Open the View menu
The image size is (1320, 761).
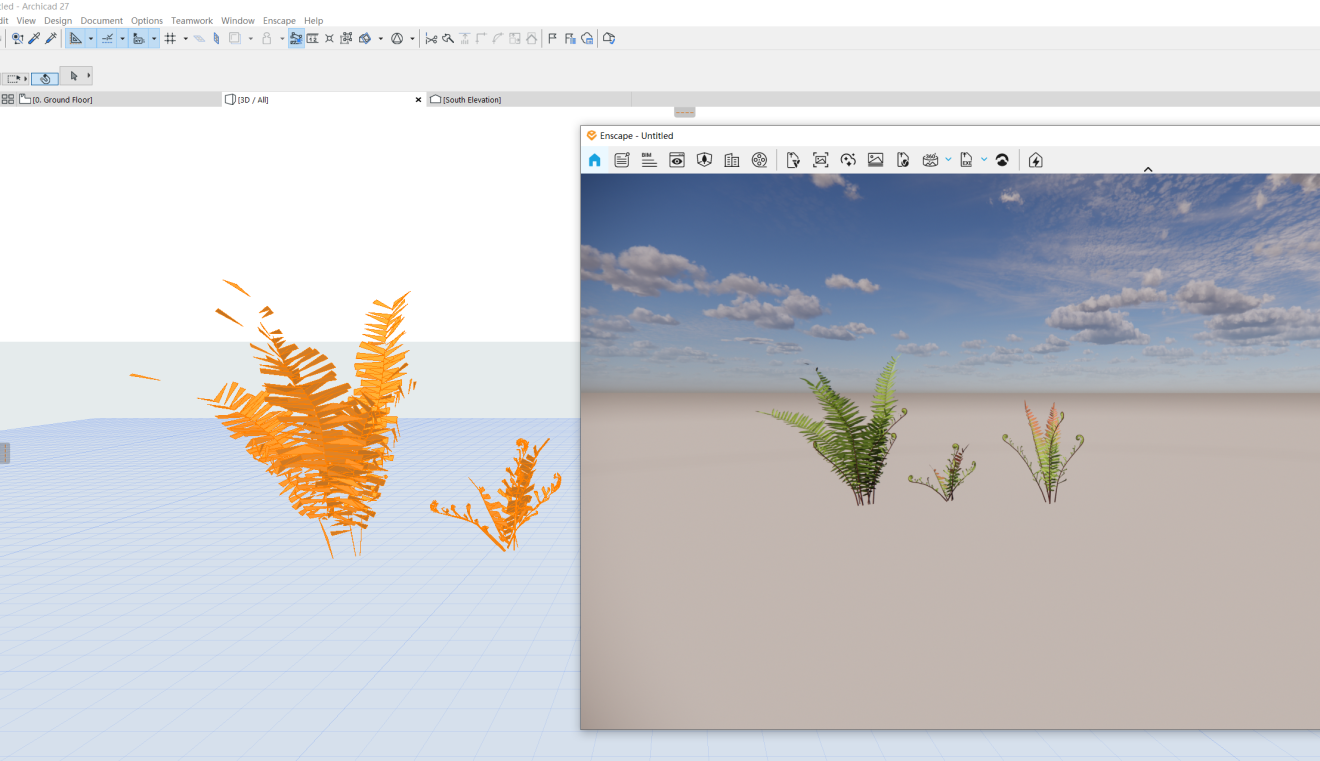click(x=26, y=20)
